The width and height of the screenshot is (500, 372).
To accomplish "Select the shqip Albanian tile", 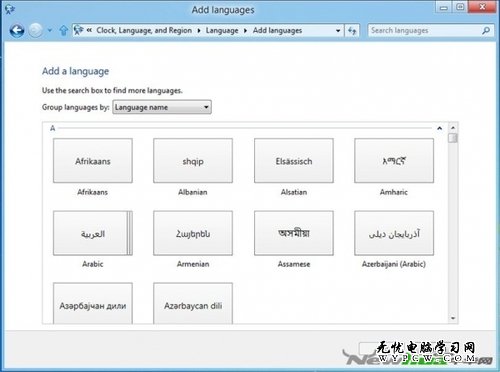I will (x=193, y=161).
